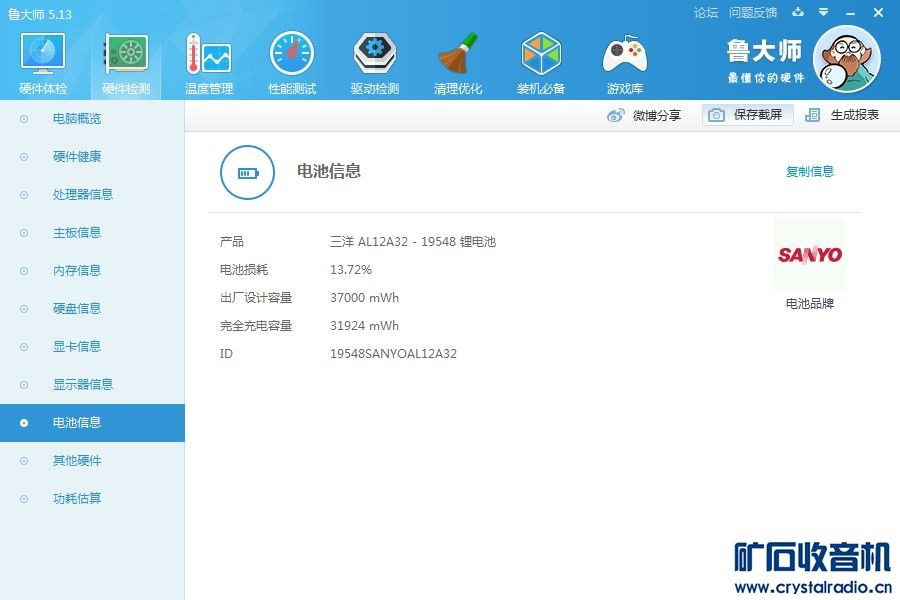Minimize the 鲁大师 window

[851, 13]
